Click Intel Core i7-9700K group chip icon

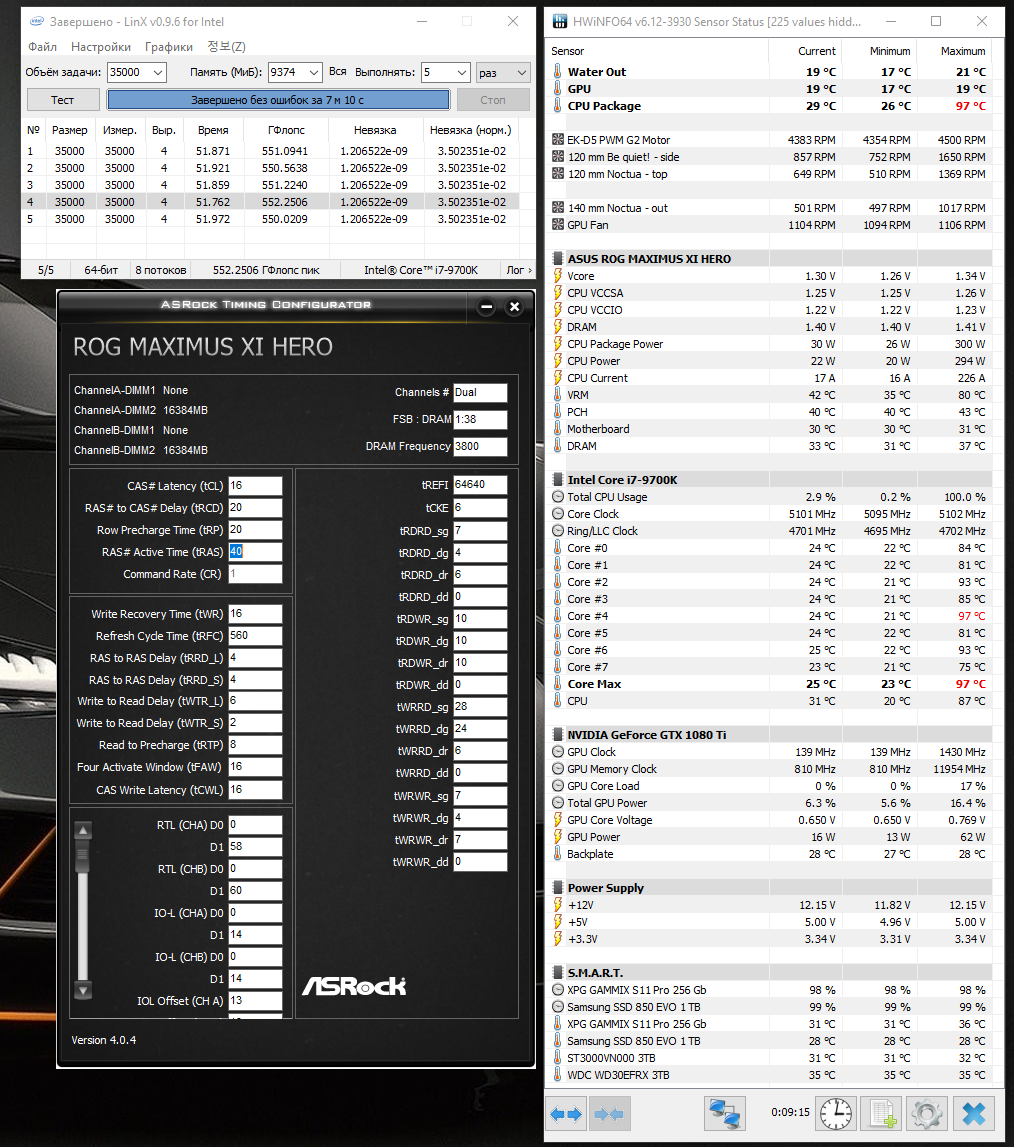tap(557, 480)
